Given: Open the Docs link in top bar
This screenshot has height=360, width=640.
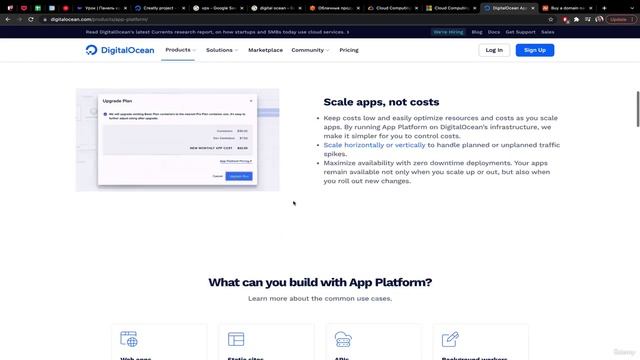Looking at the screenshot, I should pyautogui.click(x=494, y=32).
